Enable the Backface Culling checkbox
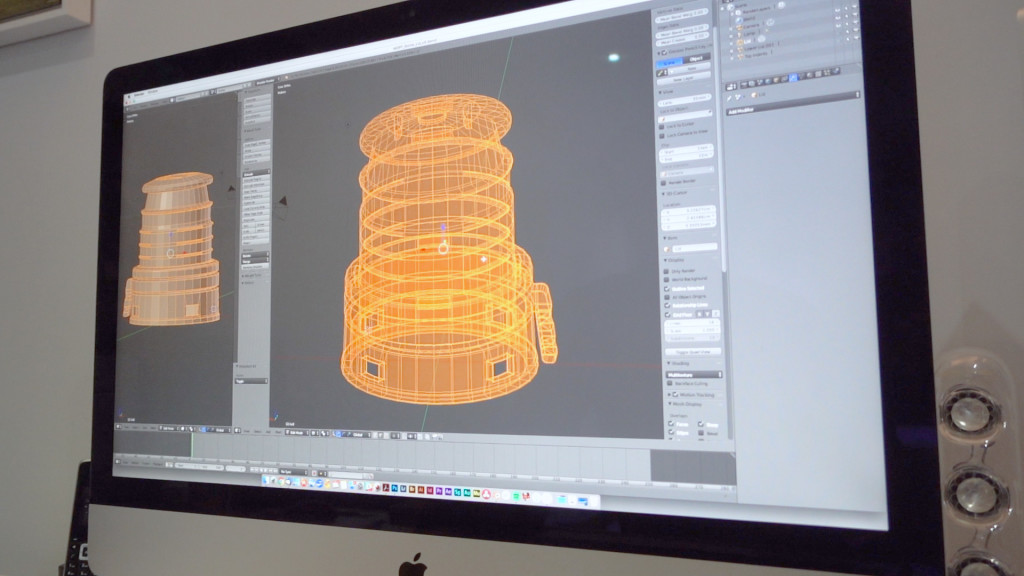The width and height of the screenshot is (1024, 576). click(x=670, y=384)
